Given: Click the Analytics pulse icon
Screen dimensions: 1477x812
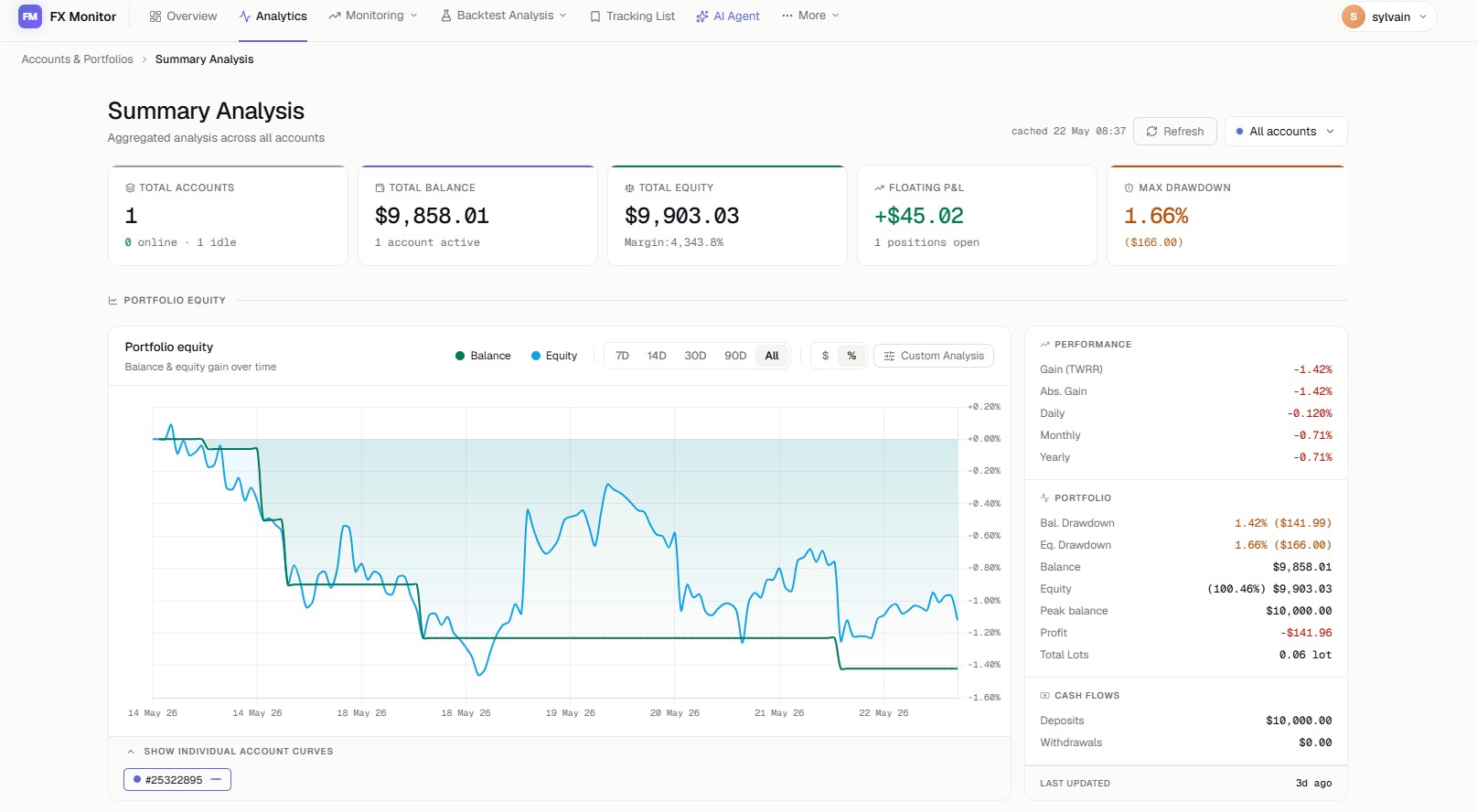Looking at the screenshot, I should pyautogui.click(x=245, y=16).
